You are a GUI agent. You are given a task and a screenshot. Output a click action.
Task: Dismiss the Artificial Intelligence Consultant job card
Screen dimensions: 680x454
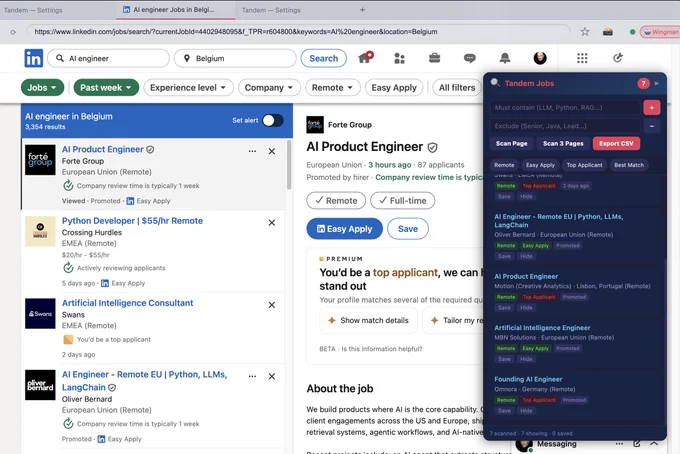coord(271,305)
